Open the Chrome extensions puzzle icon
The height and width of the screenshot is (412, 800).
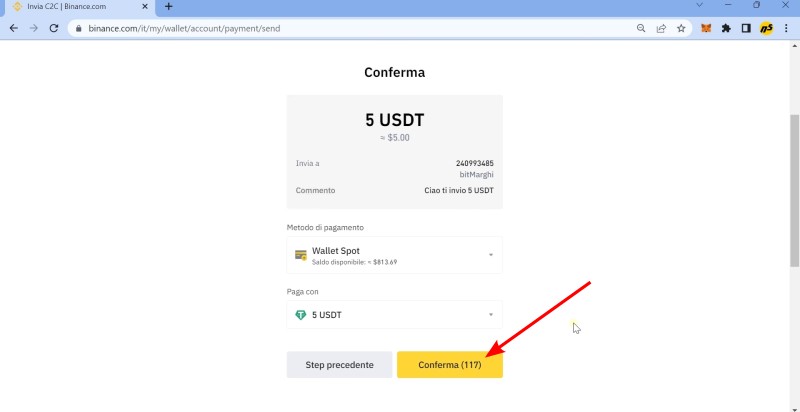(x=726, y=29)
